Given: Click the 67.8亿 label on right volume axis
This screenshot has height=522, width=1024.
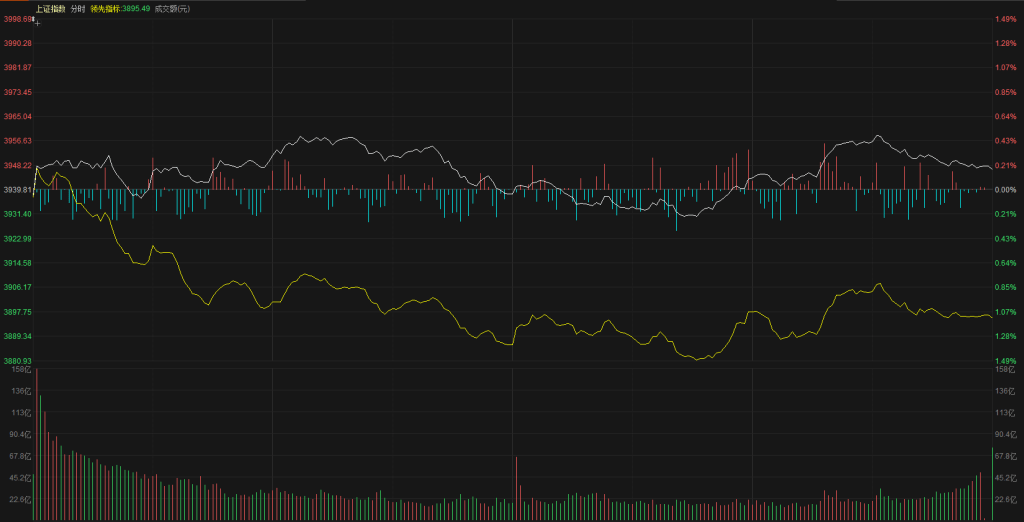Looking at the screenshot, I should (1004, 456).
